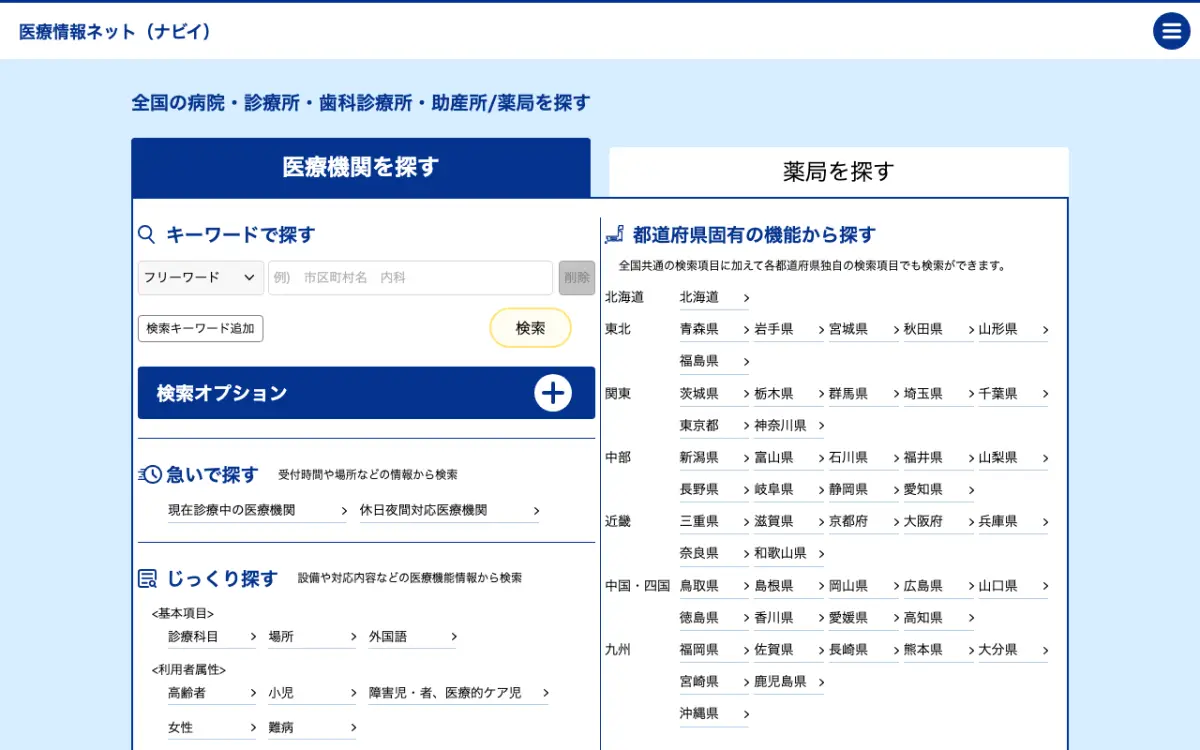Click 検索キーワード追加 button
Viewport: 1200px width, 750px height.
pos(200,328)
